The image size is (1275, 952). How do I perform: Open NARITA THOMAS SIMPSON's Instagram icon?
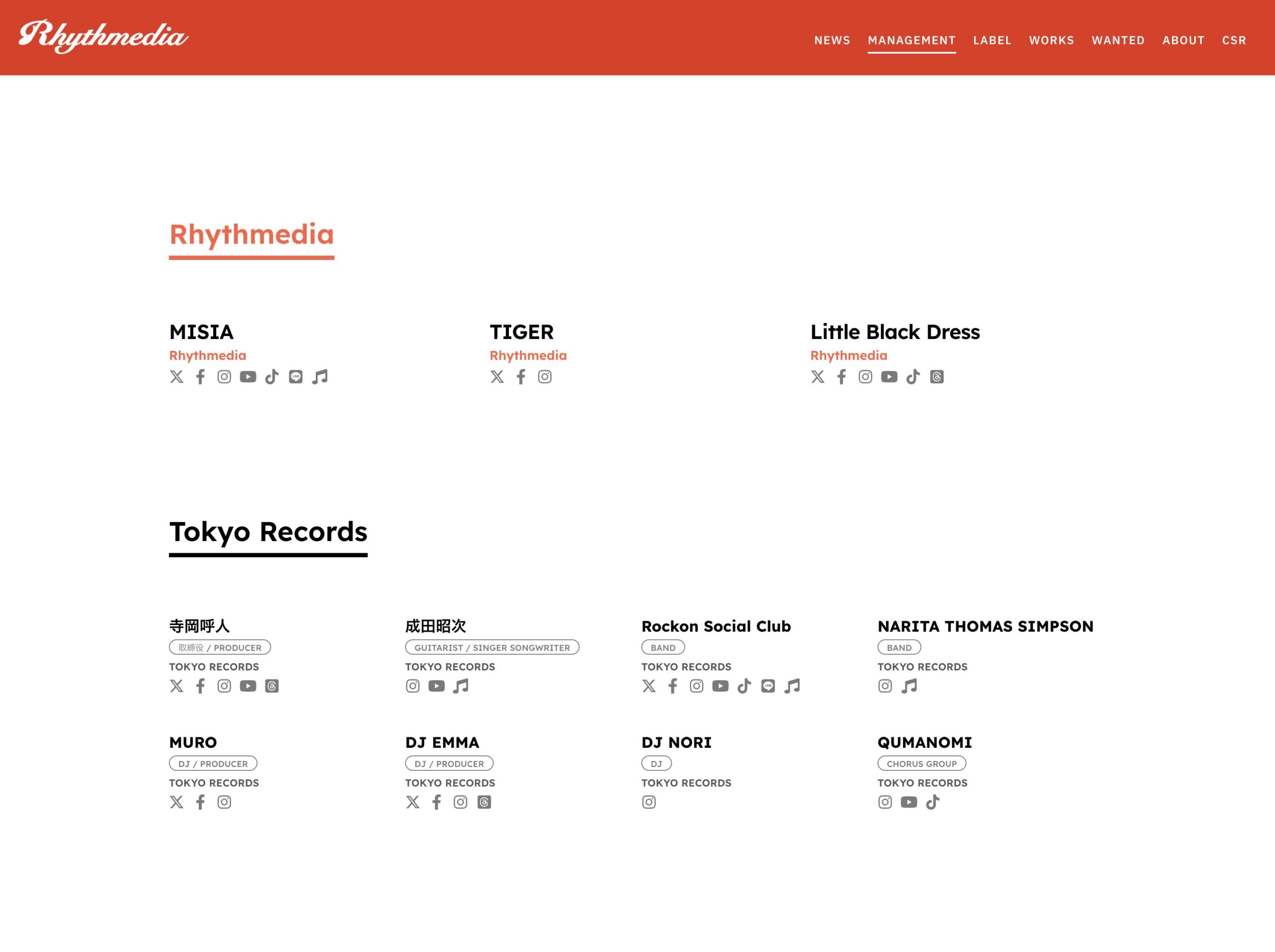[885, 686]
